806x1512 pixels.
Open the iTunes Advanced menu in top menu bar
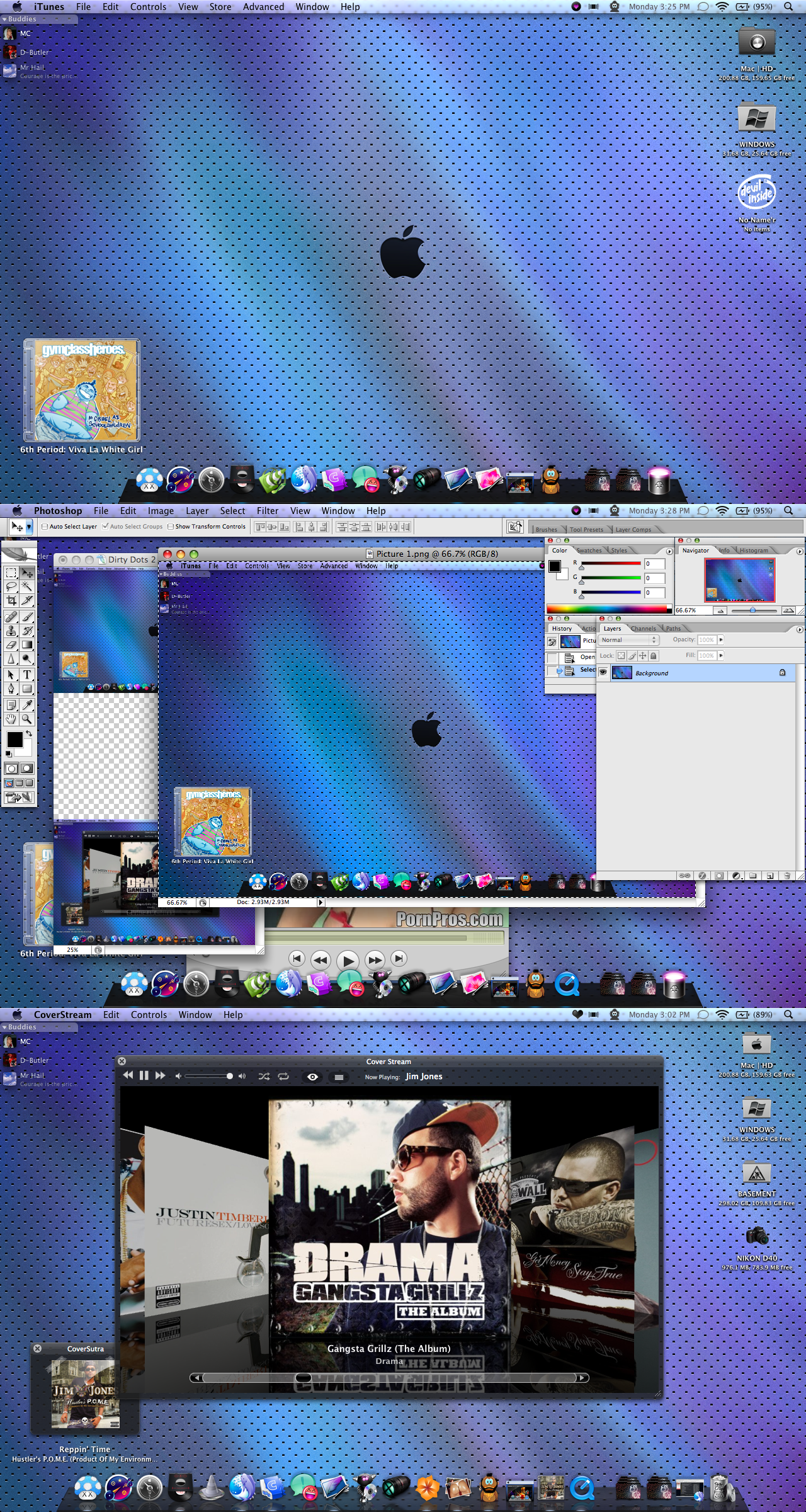pyautogui.click(x=263, y=7)
